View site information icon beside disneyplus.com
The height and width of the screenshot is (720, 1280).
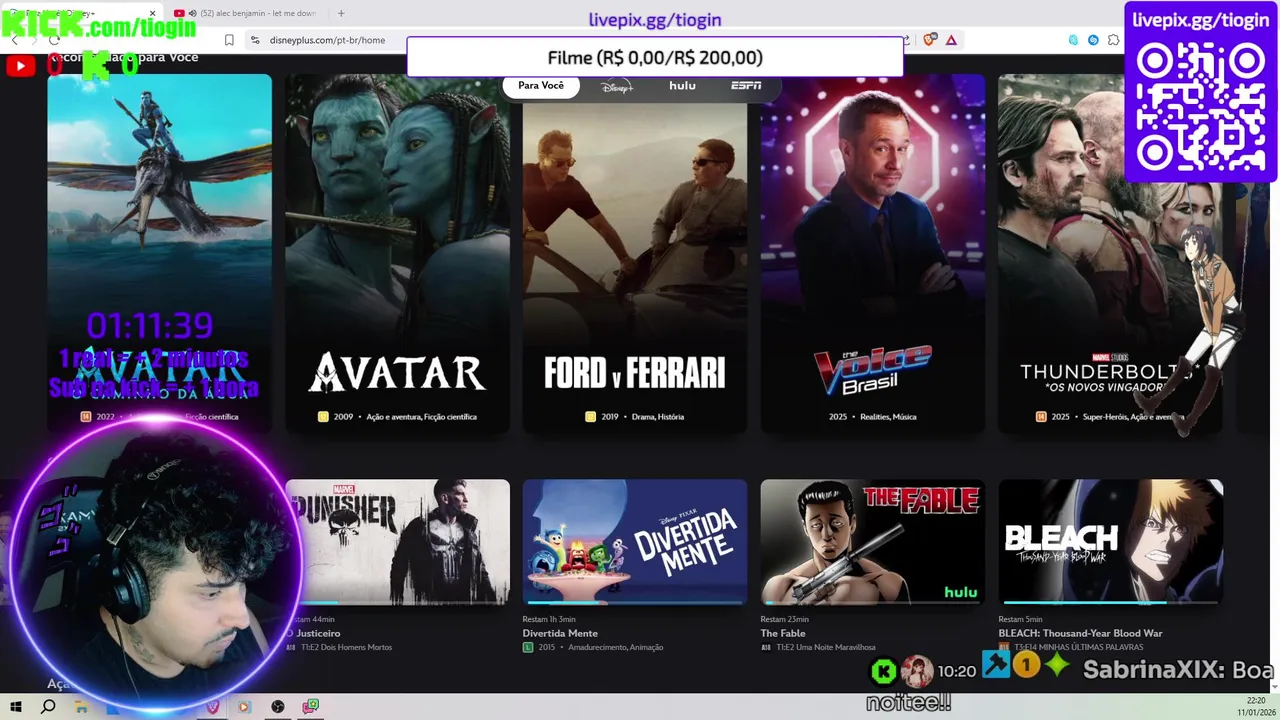click(x=255, y=40)
